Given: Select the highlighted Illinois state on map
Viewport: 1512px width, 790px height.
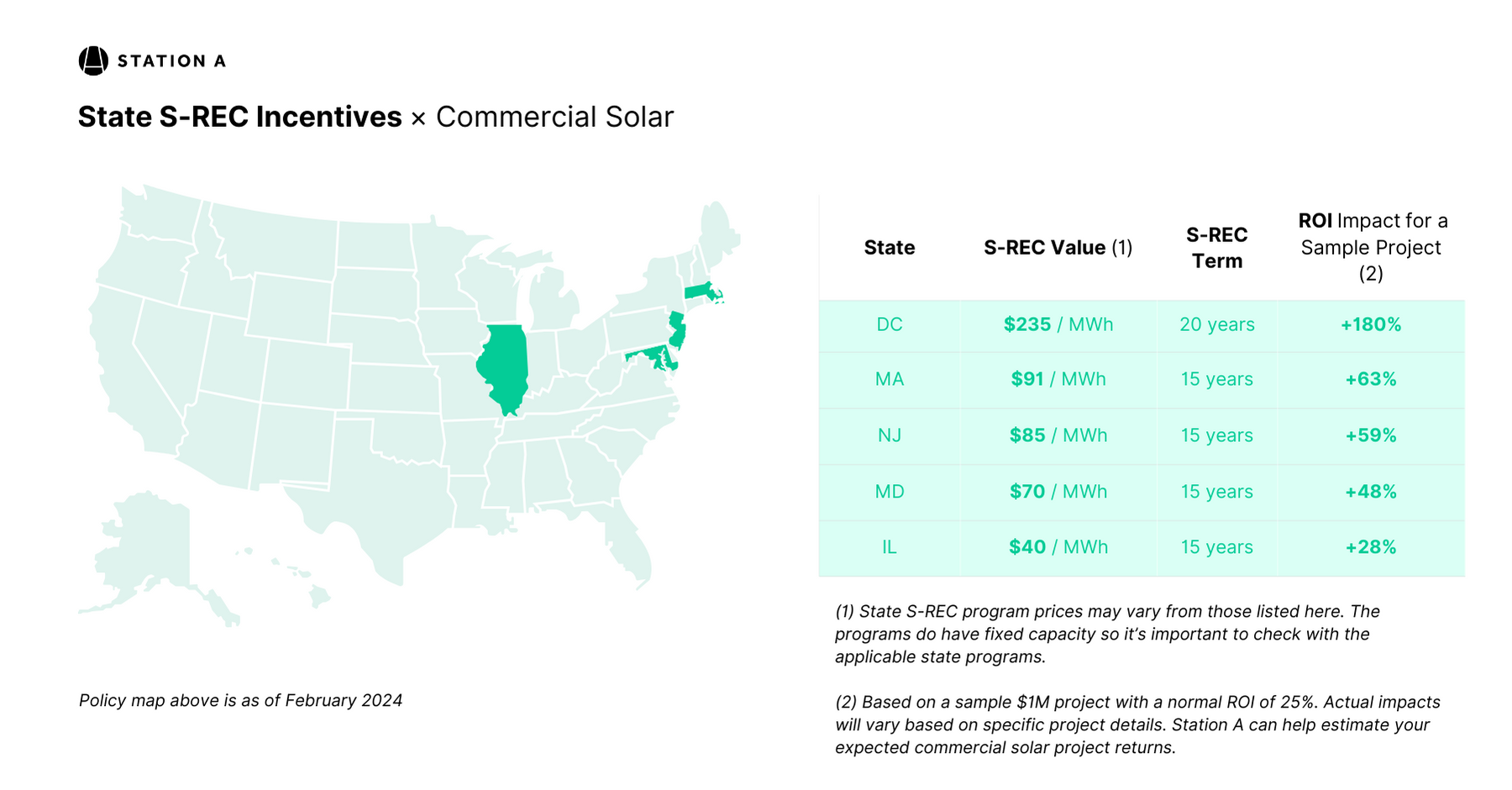Looking at the screenshot, I should pos(505,367).
